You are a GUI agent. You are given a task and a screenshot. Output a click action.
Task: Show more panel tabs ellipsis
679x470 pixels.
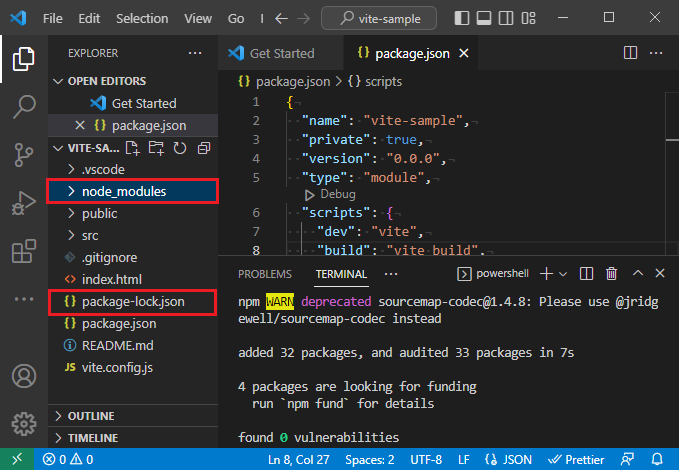391,274
